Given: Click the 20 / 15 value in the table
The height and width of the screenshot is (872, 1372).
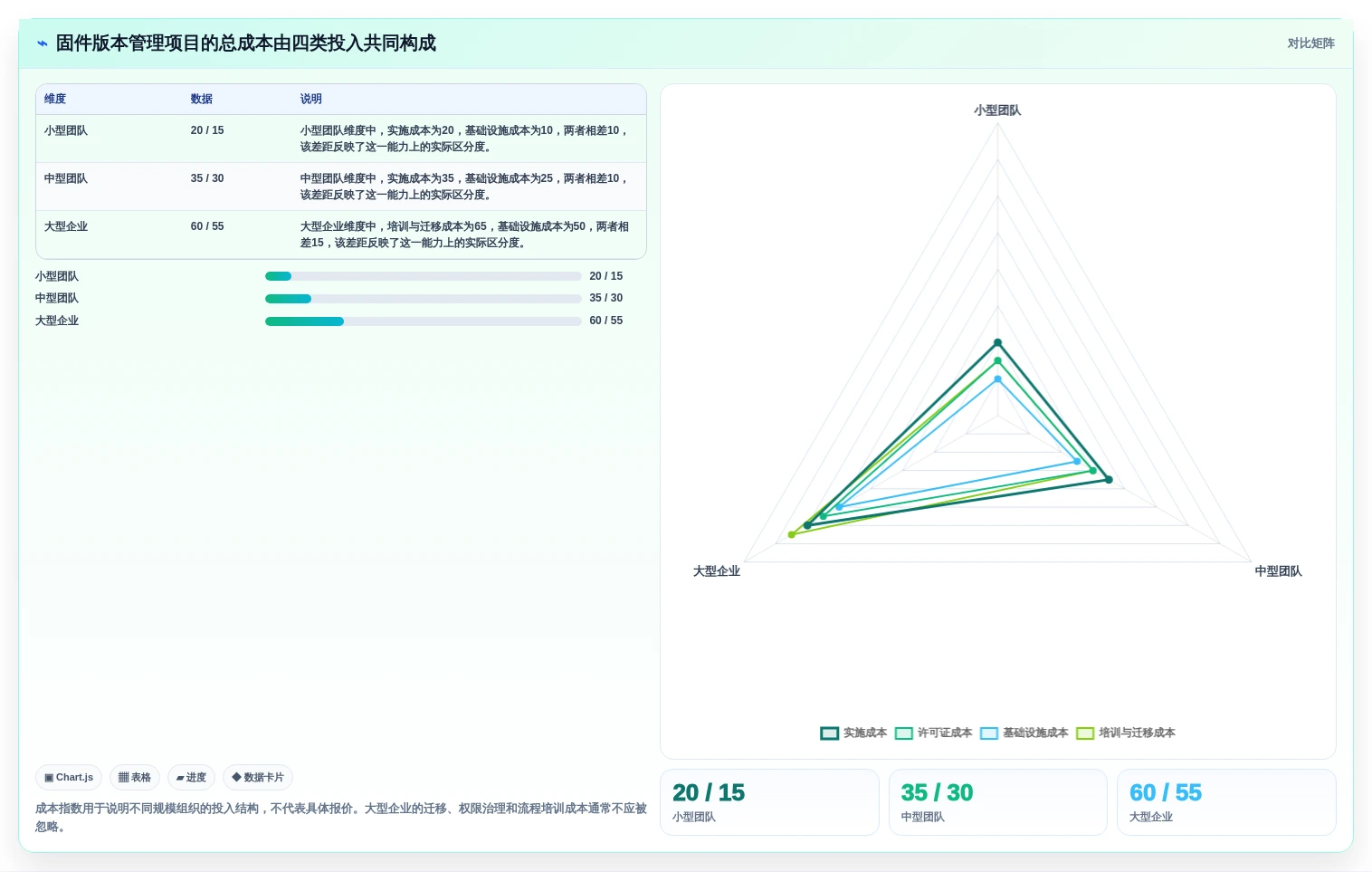Looking at the screenshot, I should (x=207, y=130).
